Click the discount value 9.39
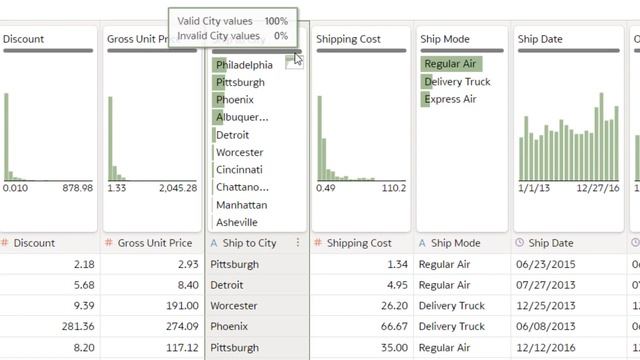The height and width of the screenshot is (360, 640). pyautogui.click(x=84, y=306)
